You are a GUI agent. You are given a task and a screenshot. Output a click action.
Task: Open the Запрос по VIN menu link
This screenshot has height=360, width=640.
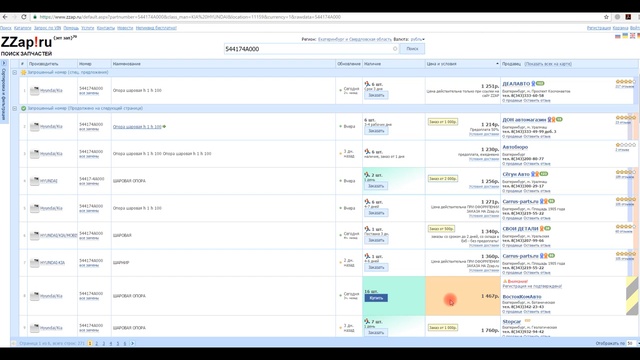pyautogui.click(x=47, y=28)
